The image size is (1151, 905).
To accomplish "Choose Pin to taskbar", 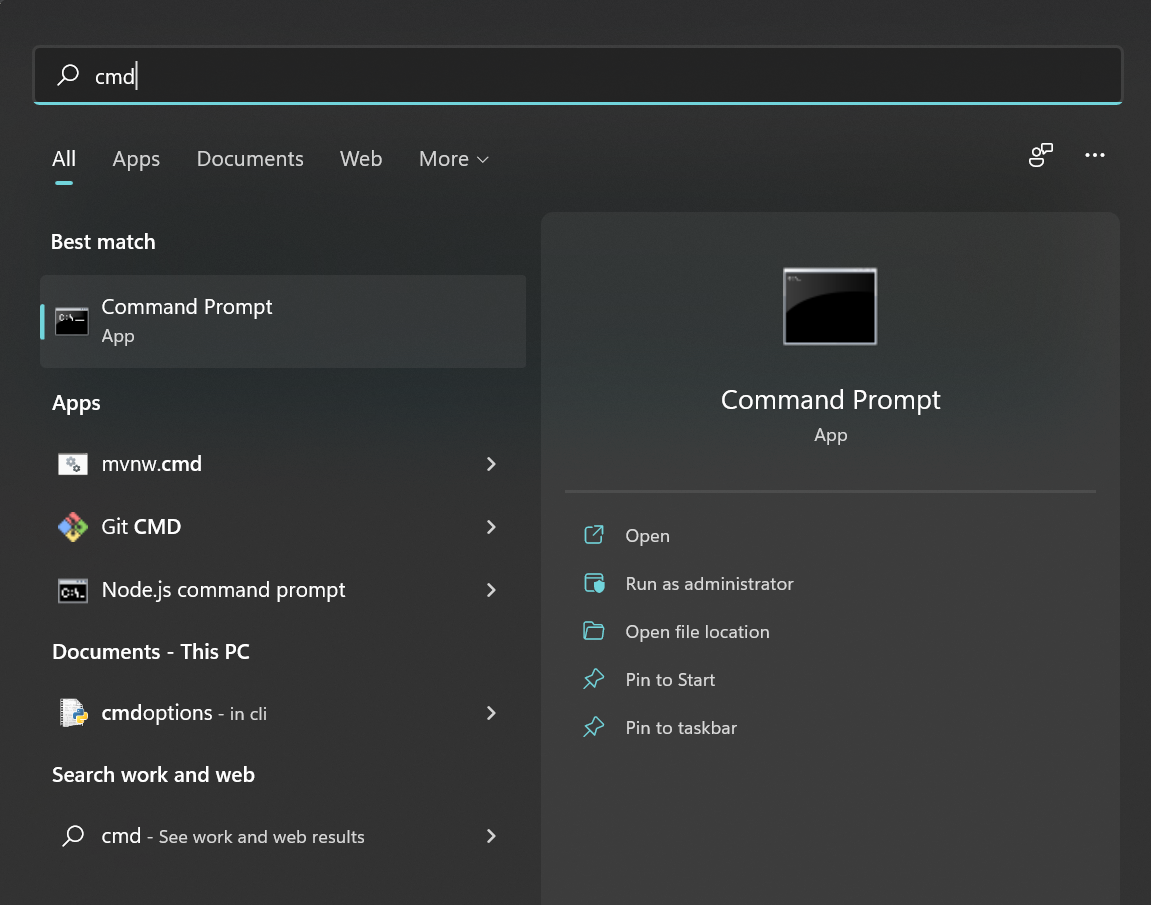I will point(681,728).
